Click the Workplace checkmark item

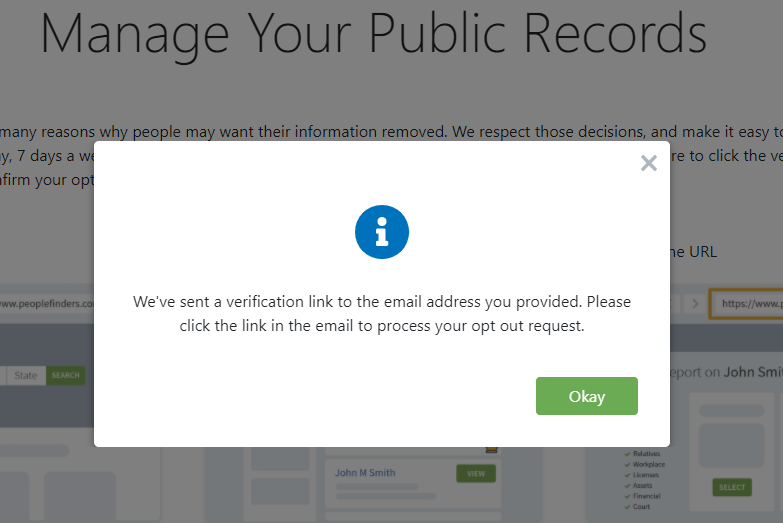tap(645, 464)
